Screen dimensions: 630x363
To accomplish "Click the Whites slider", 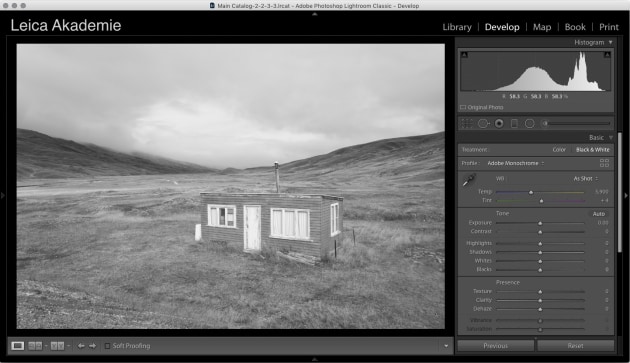I will (x=540, y=261).
